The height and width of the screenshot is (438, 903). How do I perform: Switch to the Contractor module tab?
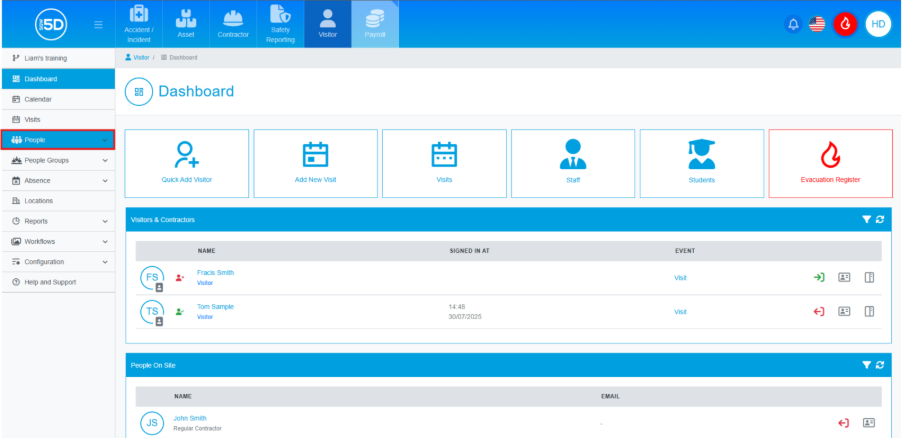tap(233, 24)
